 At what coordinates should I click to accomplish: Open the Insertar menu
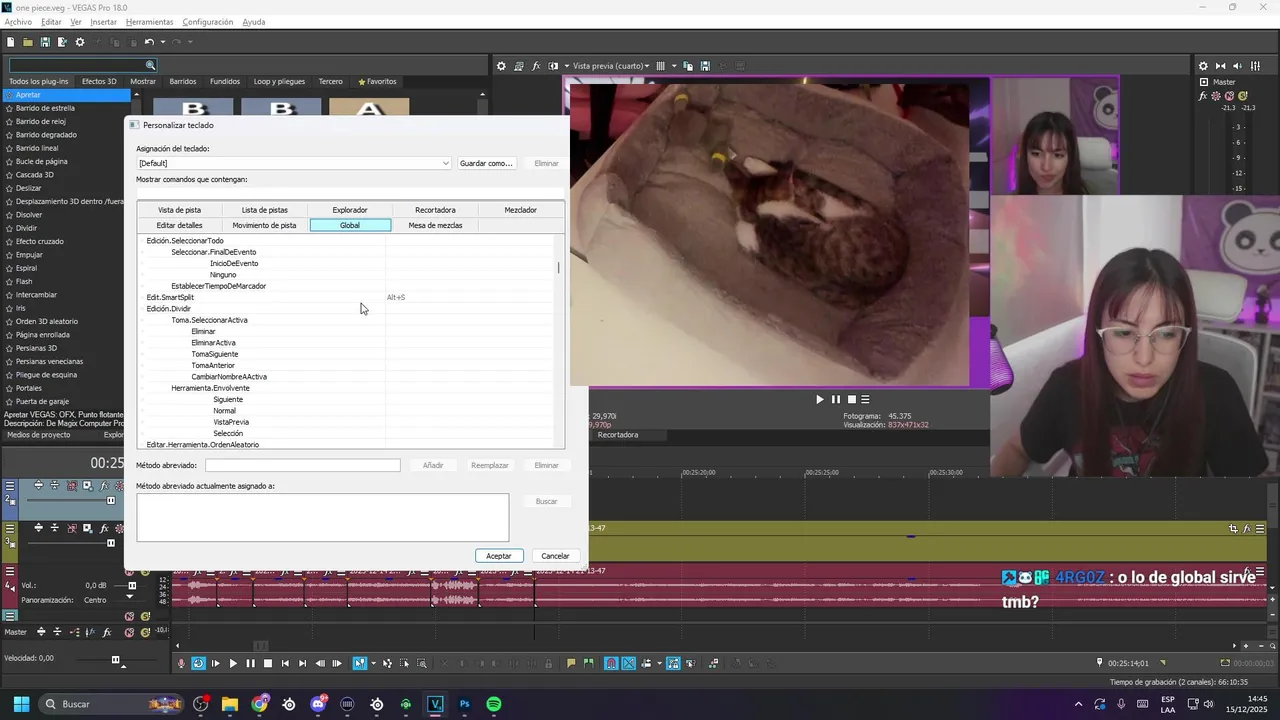(104, 22)
